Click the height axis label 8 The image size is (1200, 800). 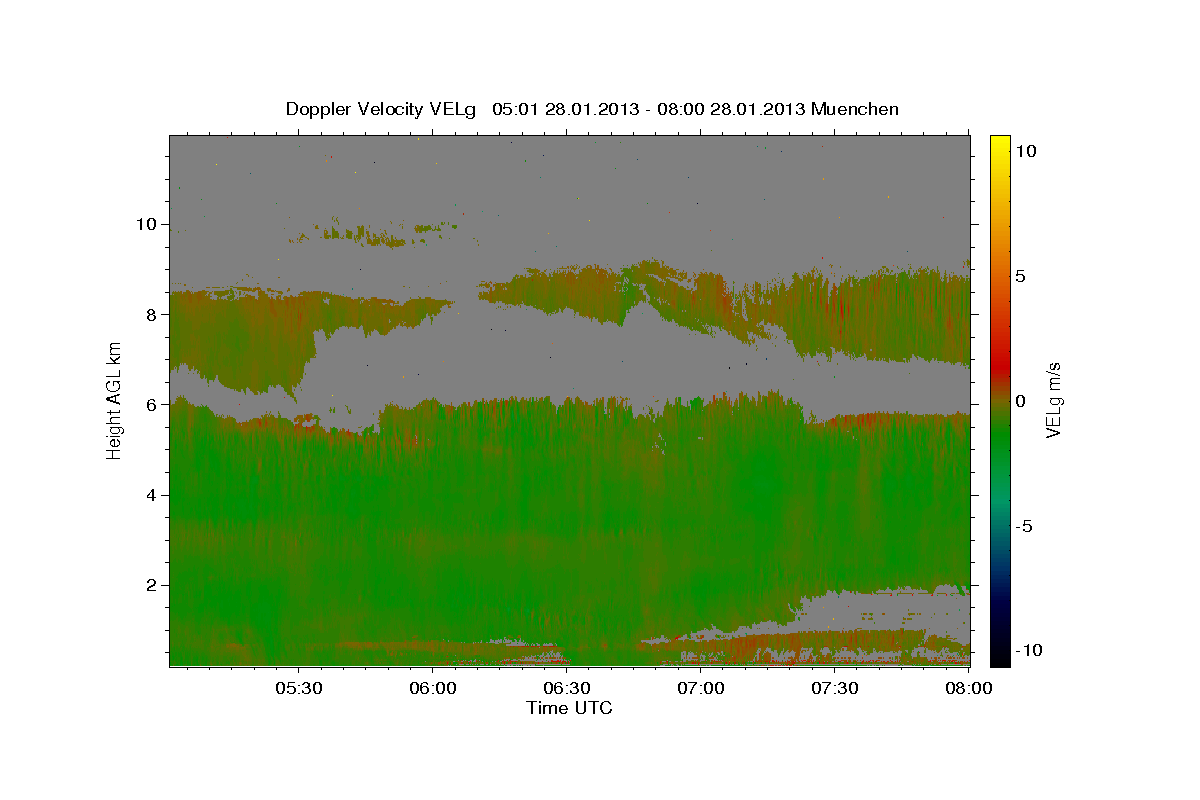(151, 314)
